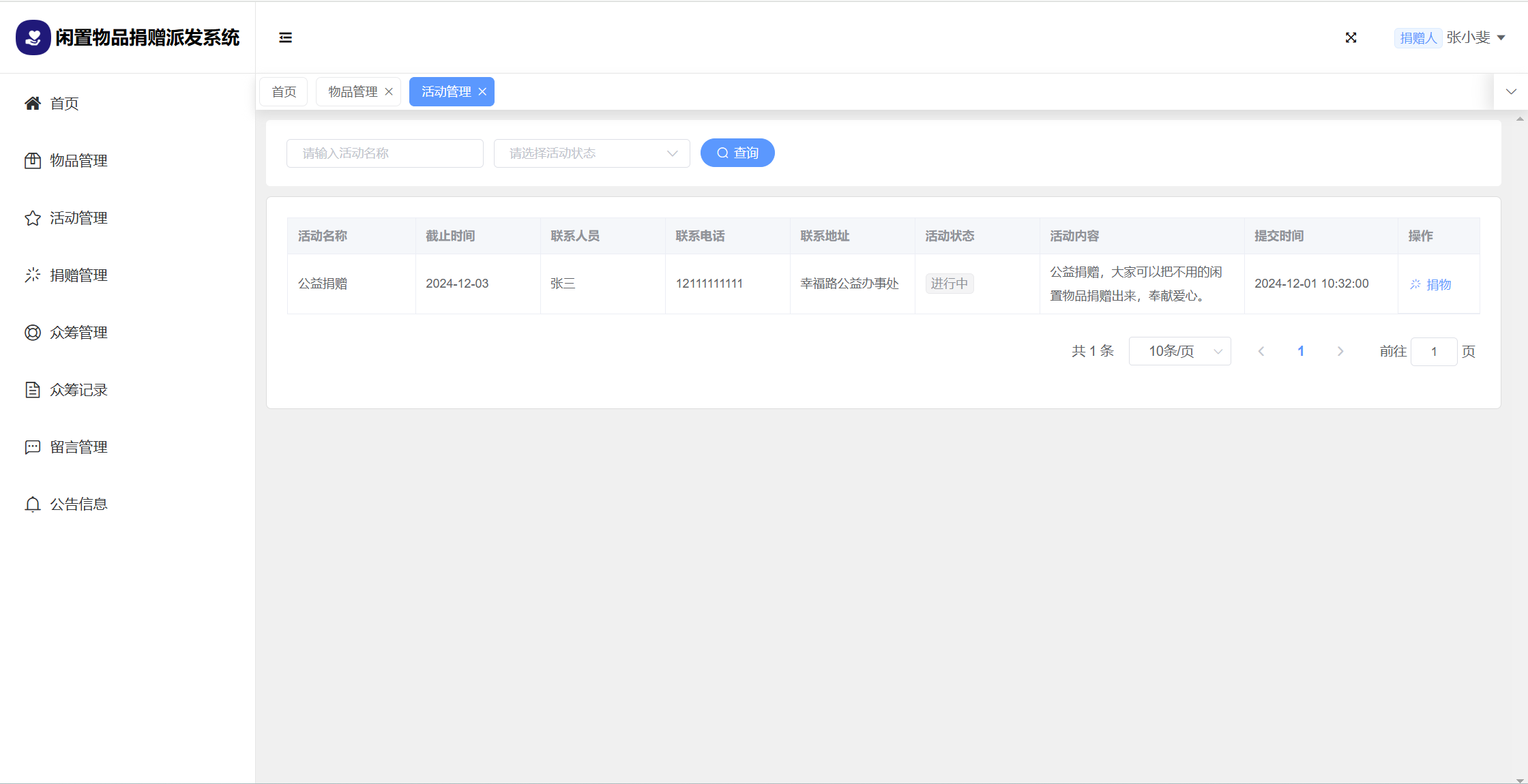Viewport: 1528px width, 784px height.
Task: Click the 捐赠管理 sparkle icon
Action: click(32, 275)
